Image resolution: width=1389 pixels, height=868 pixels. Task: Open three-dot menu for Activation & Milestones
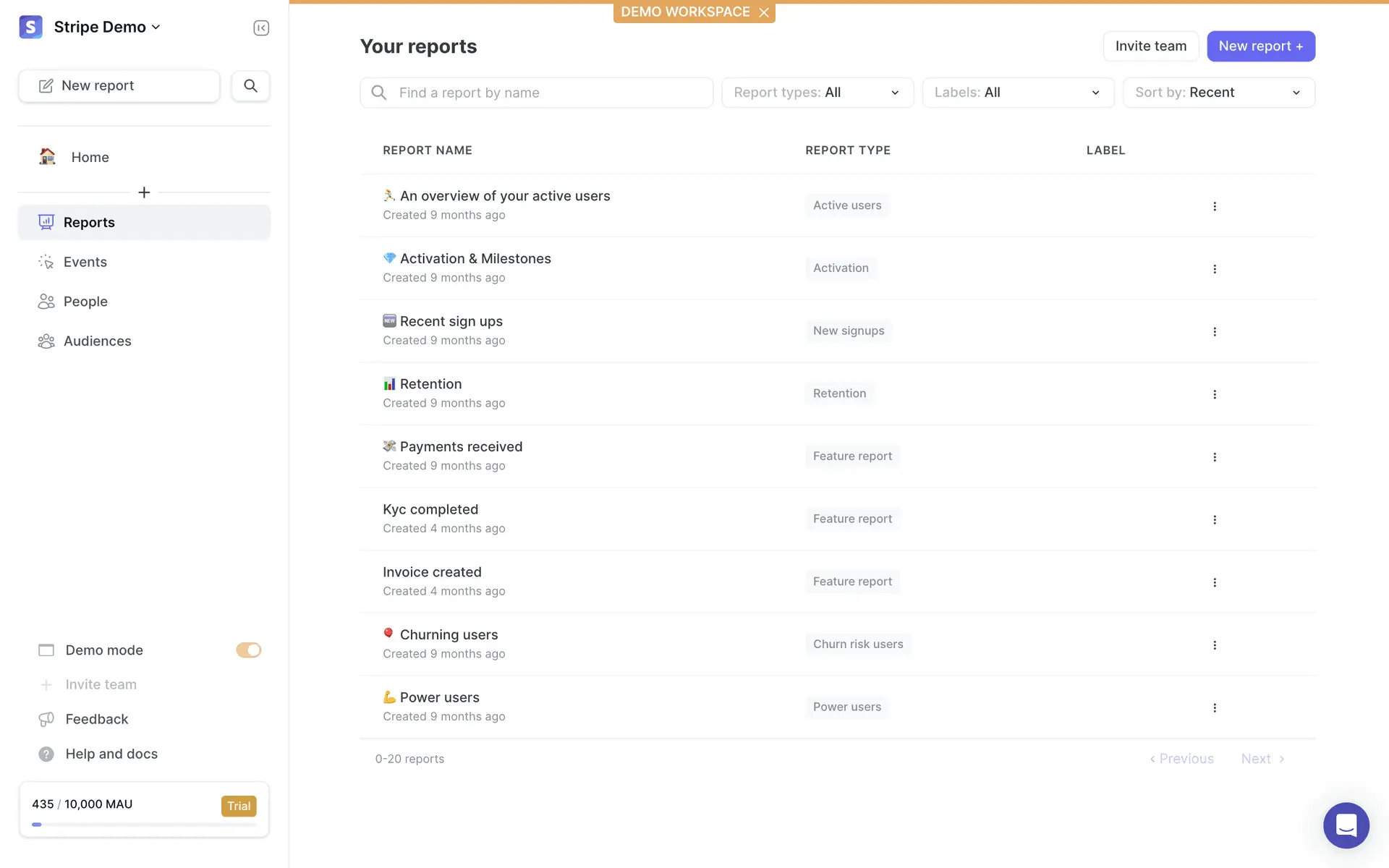pyautogui.click(x=1215, y=269)
